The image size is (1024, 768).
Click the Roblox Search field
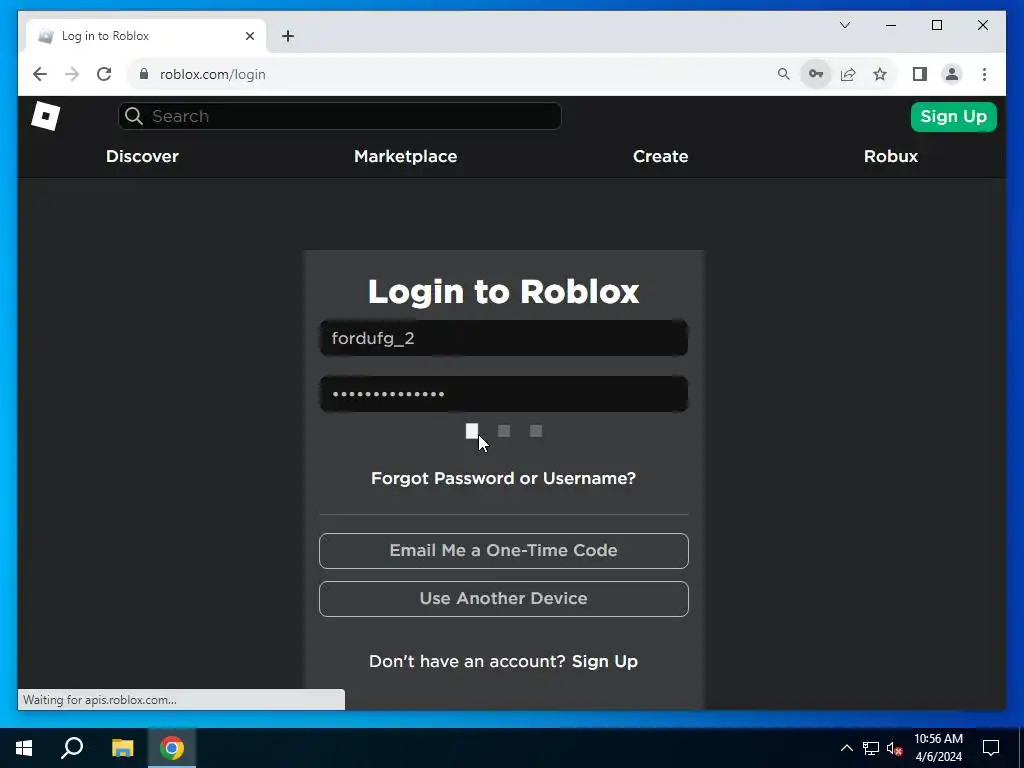coord(340,116)
